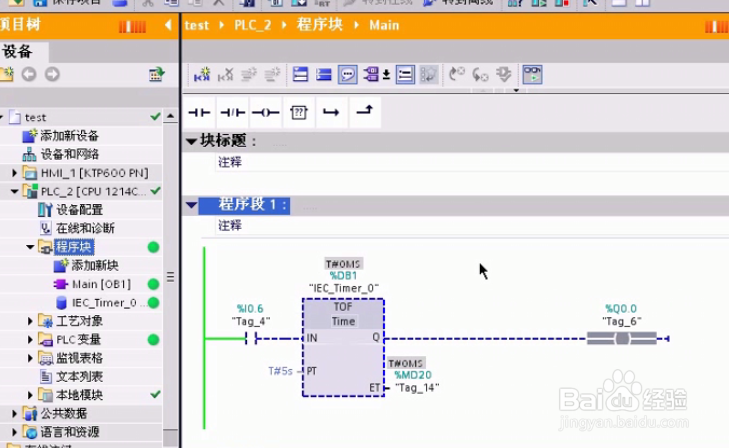Expand the PLC 变量 folder
The width and height of the screenshot is (729, 448).
click(30, 339)
